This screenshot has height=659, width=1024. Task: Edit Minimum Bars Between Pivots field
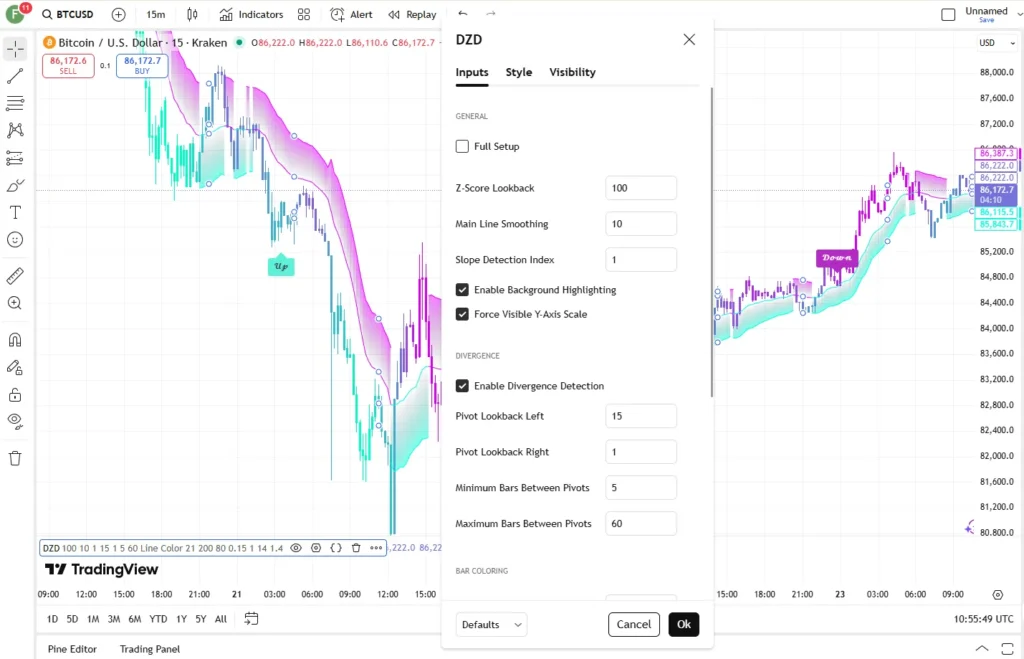point(641,488)
